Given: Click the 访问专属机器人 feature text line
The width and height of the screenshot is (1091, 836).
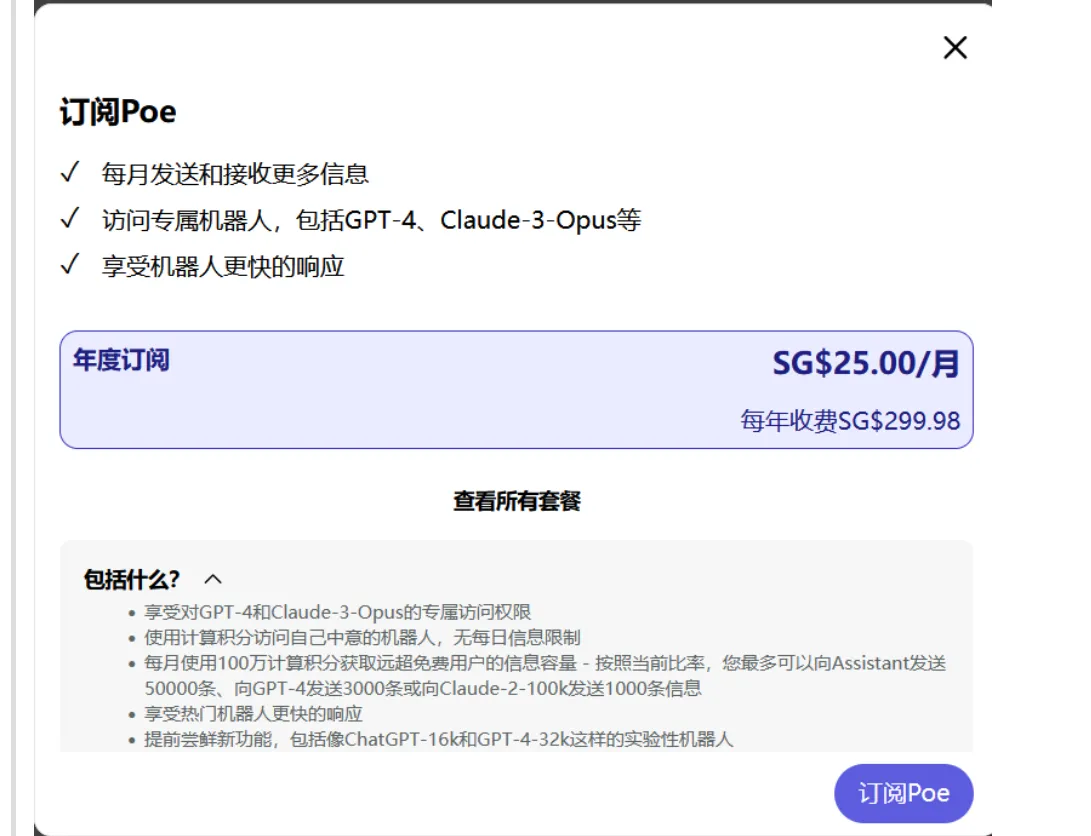Looking at the screenshot, I should [x=371, y=220].
